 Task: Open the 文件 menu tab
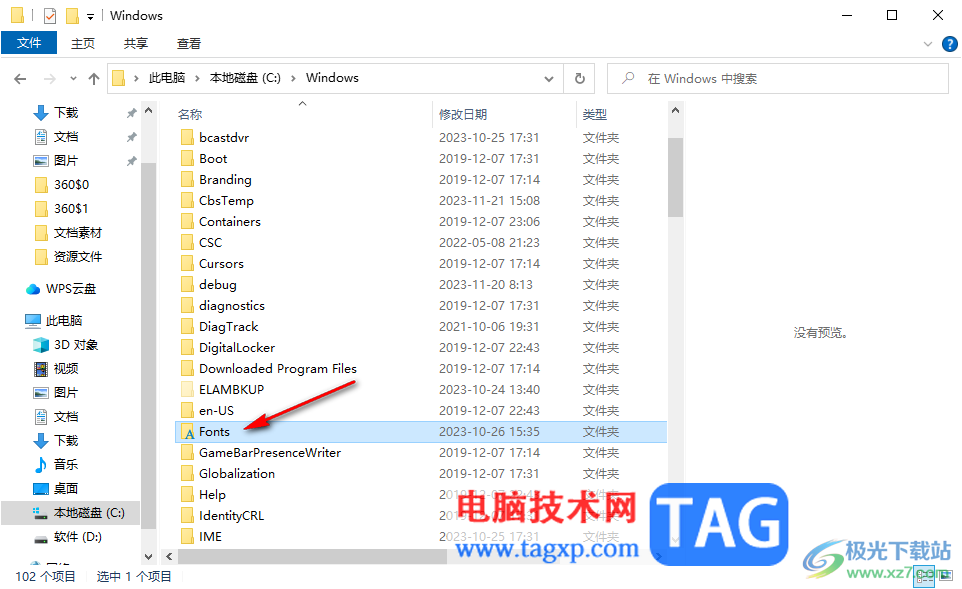point(29,43)
